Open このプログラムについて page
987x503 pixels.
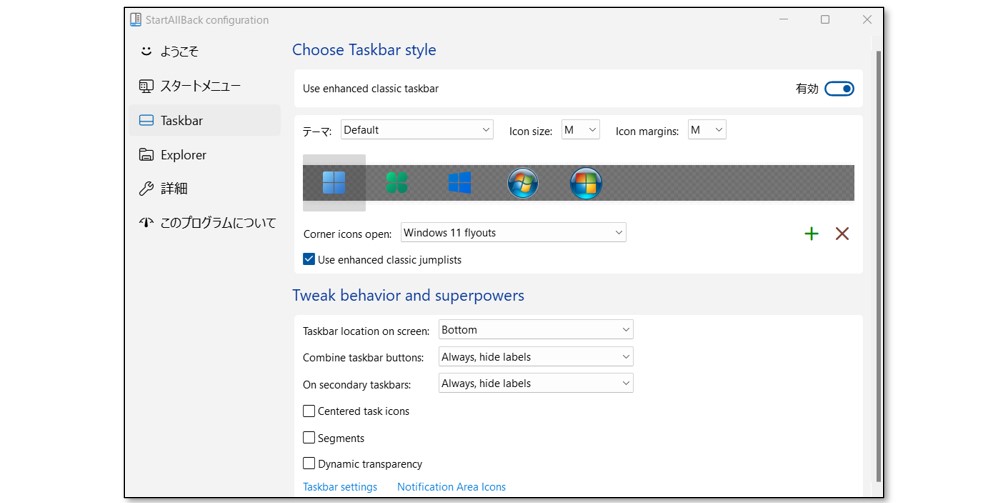pyautogui.click(x=205, y=222)
